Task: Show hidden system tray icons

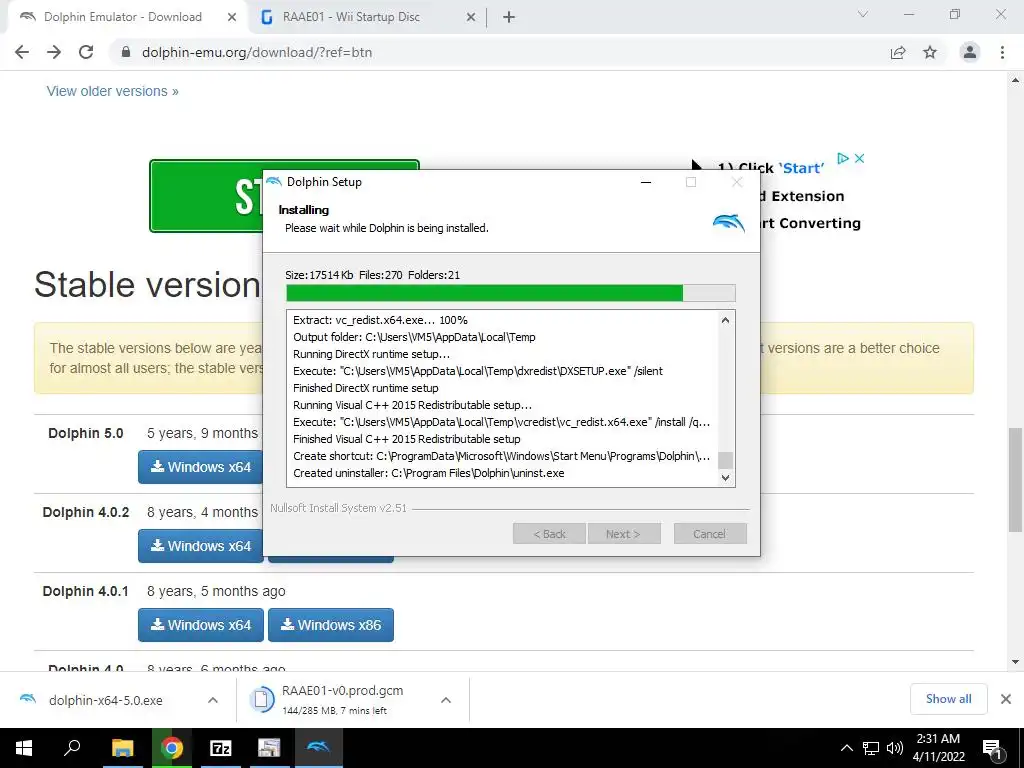Action: tap(846, 748)
